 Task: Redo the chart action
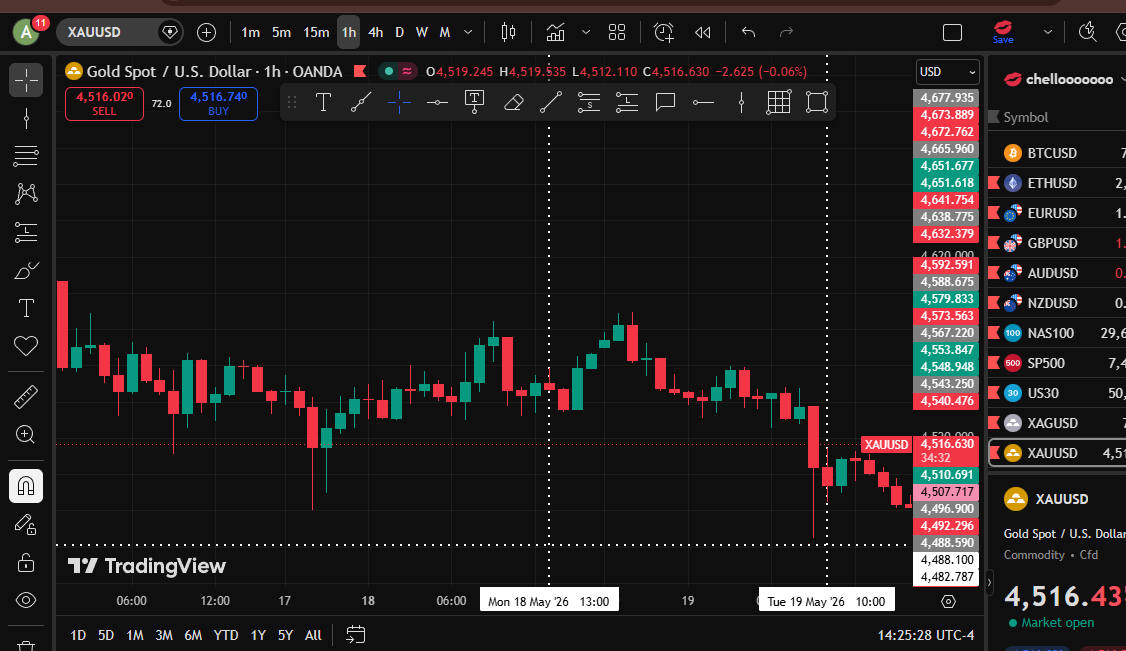[x=786, y=32]
